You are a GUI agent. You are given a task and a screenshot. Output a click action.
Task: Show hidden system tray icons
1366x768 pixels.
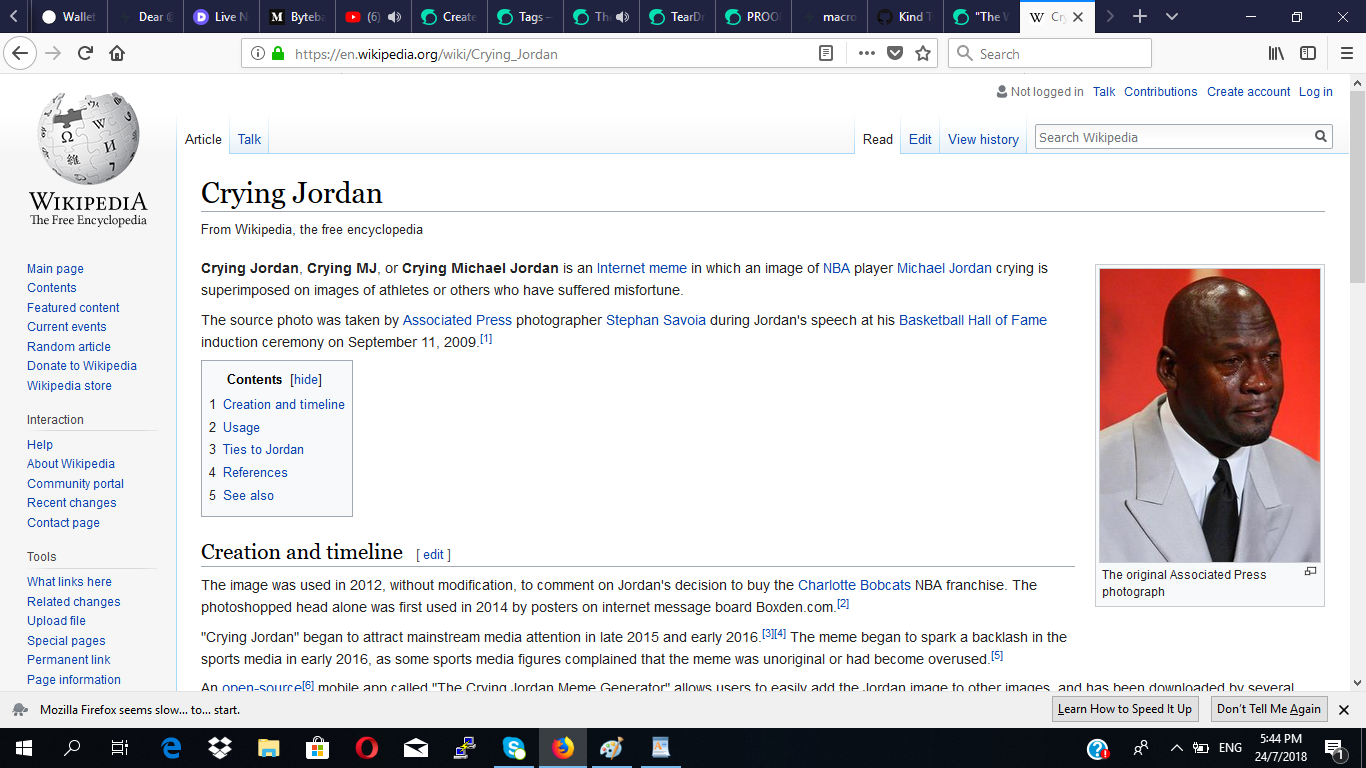[1177, 748]
